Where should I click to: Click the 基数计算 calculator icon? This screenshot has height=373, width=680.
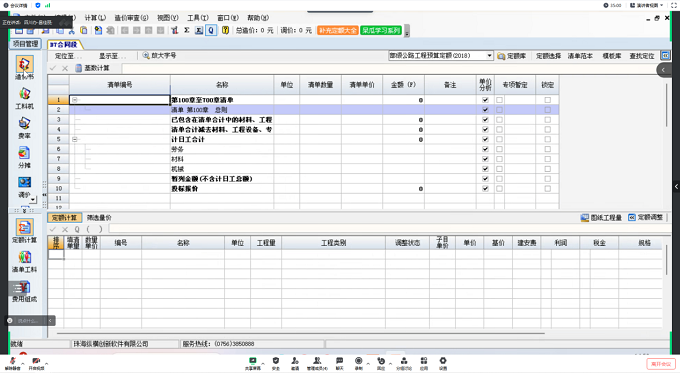(x=78, y=68)
